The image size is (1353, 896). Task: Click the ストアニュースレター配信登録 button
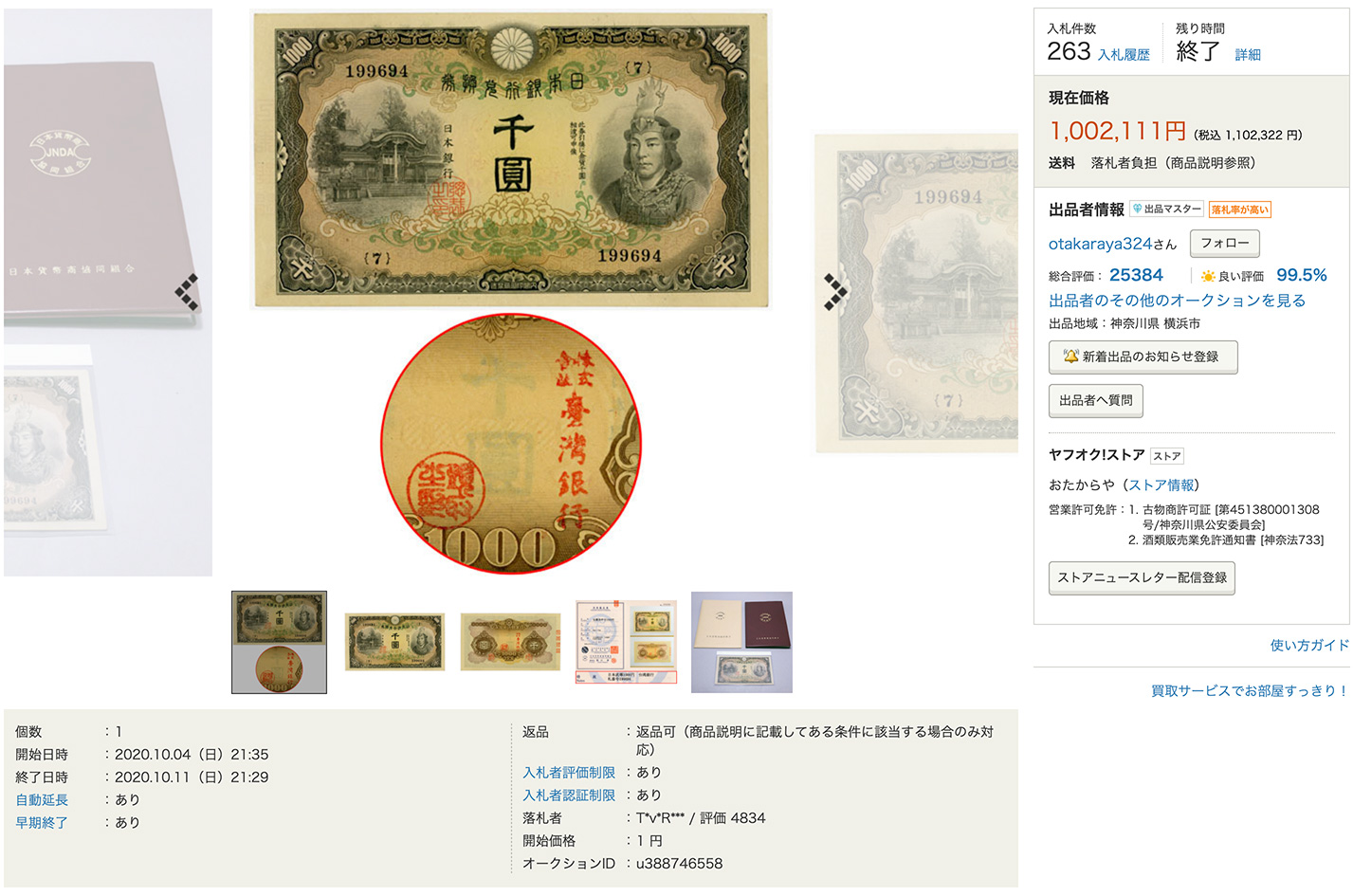(1142, 578)
